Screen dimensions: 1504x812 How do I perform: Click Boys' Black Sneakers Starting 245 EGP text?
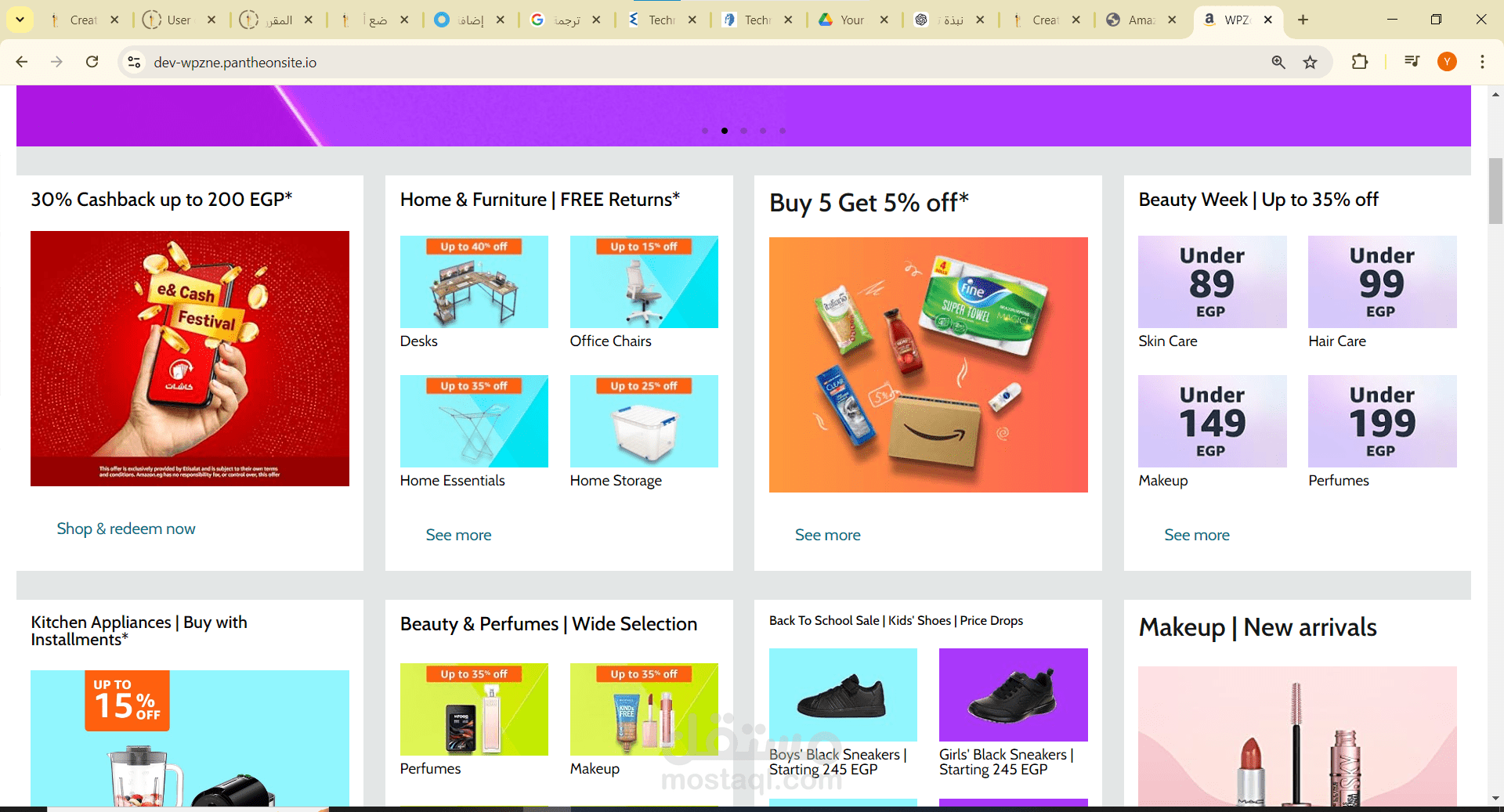(837, 762)
